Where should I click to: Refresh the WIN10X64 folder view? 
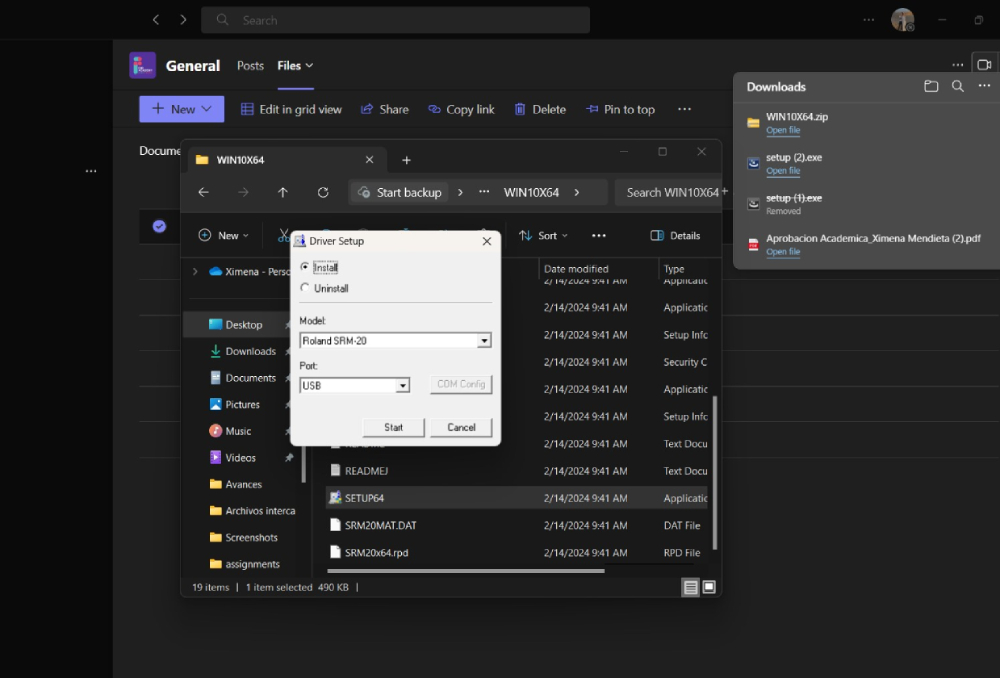click(323, 192)
